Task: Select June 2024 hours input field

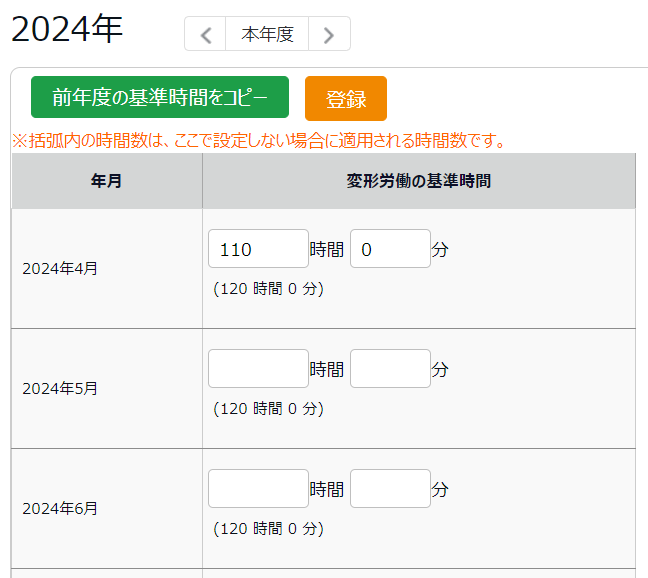Action: click(258, 488)
